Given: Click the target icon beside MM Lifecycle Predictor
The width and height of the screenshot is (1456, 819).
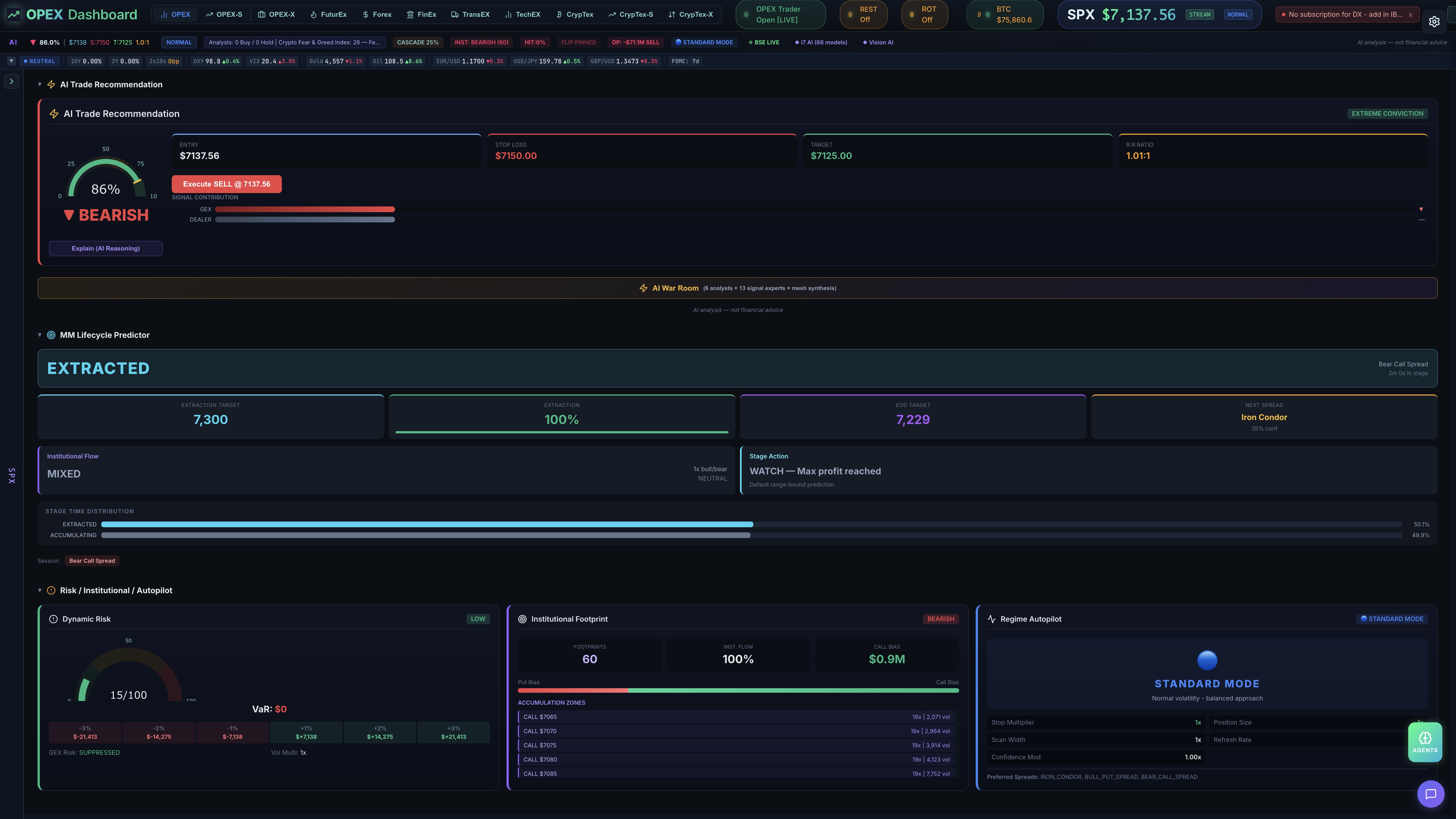Looking at the screenshot, I should (x=51, y=335).
